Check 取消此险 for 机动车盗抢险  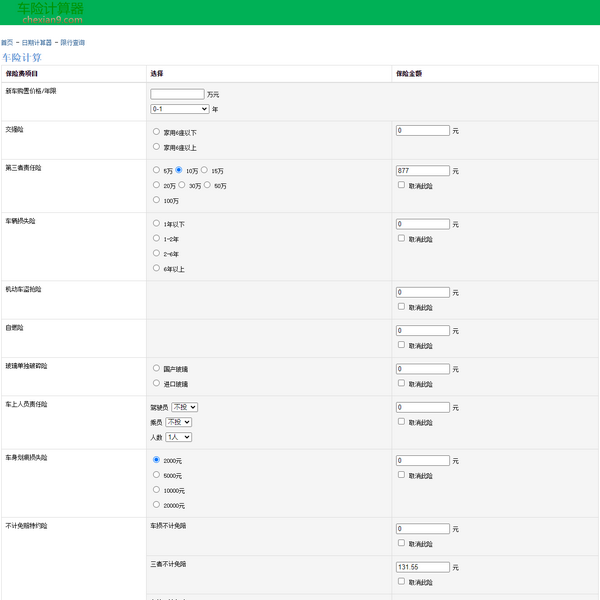coord(401,306)
